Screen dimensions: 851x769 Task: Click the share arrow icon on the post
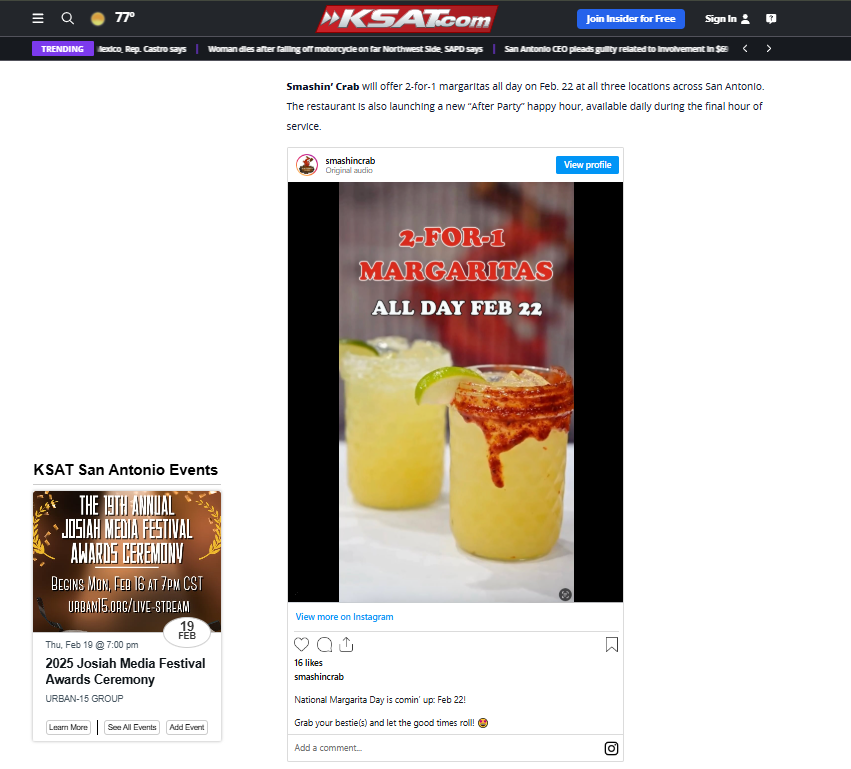tap(346, 645)
